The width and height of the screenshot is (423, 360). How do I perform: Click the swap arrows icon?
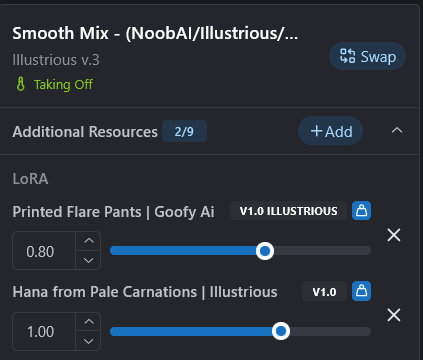pyautogui.click(x=347, y=56)
